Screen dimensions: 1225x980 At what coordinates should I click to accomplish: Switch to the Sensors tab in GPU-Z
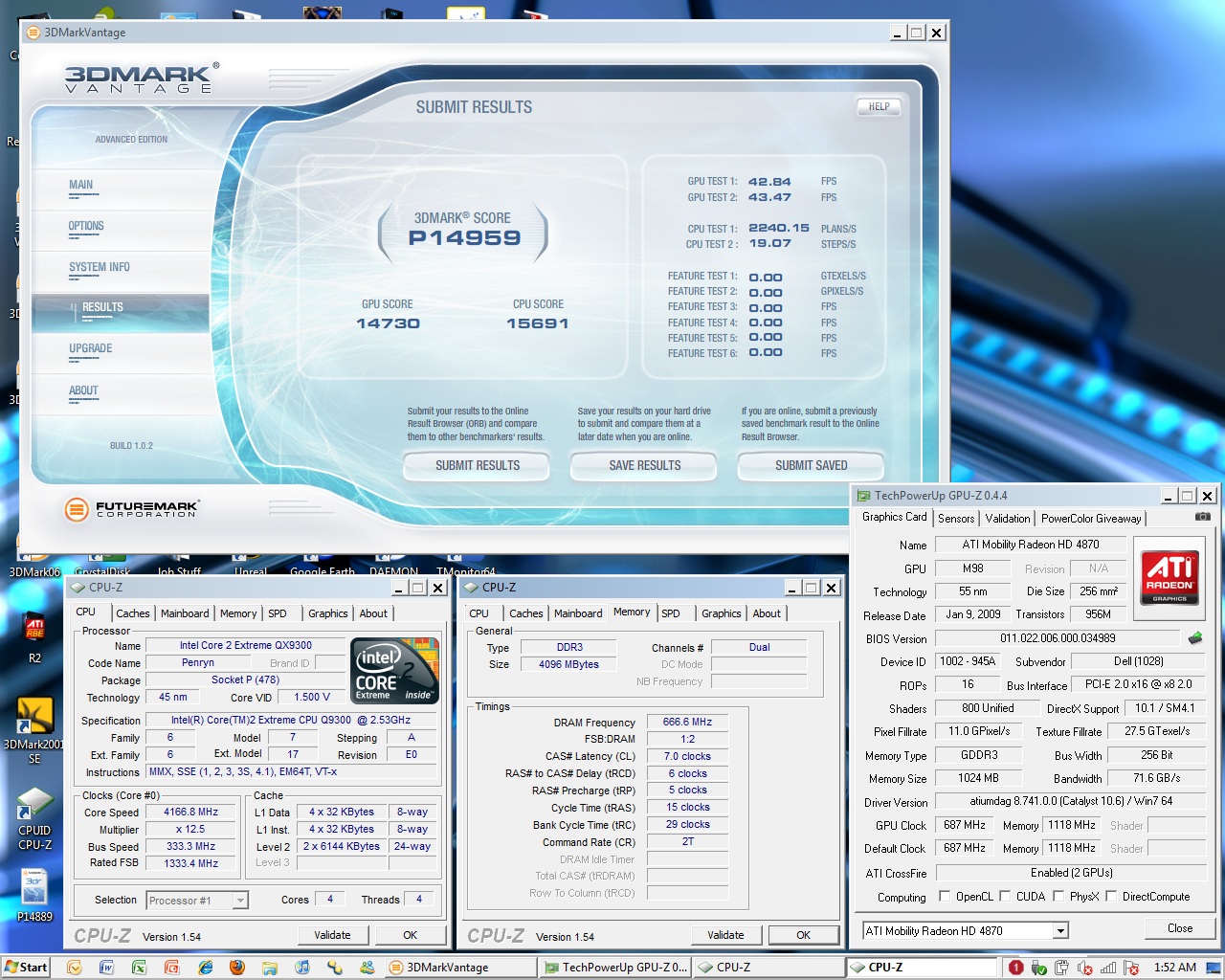(x=956, y=518)
